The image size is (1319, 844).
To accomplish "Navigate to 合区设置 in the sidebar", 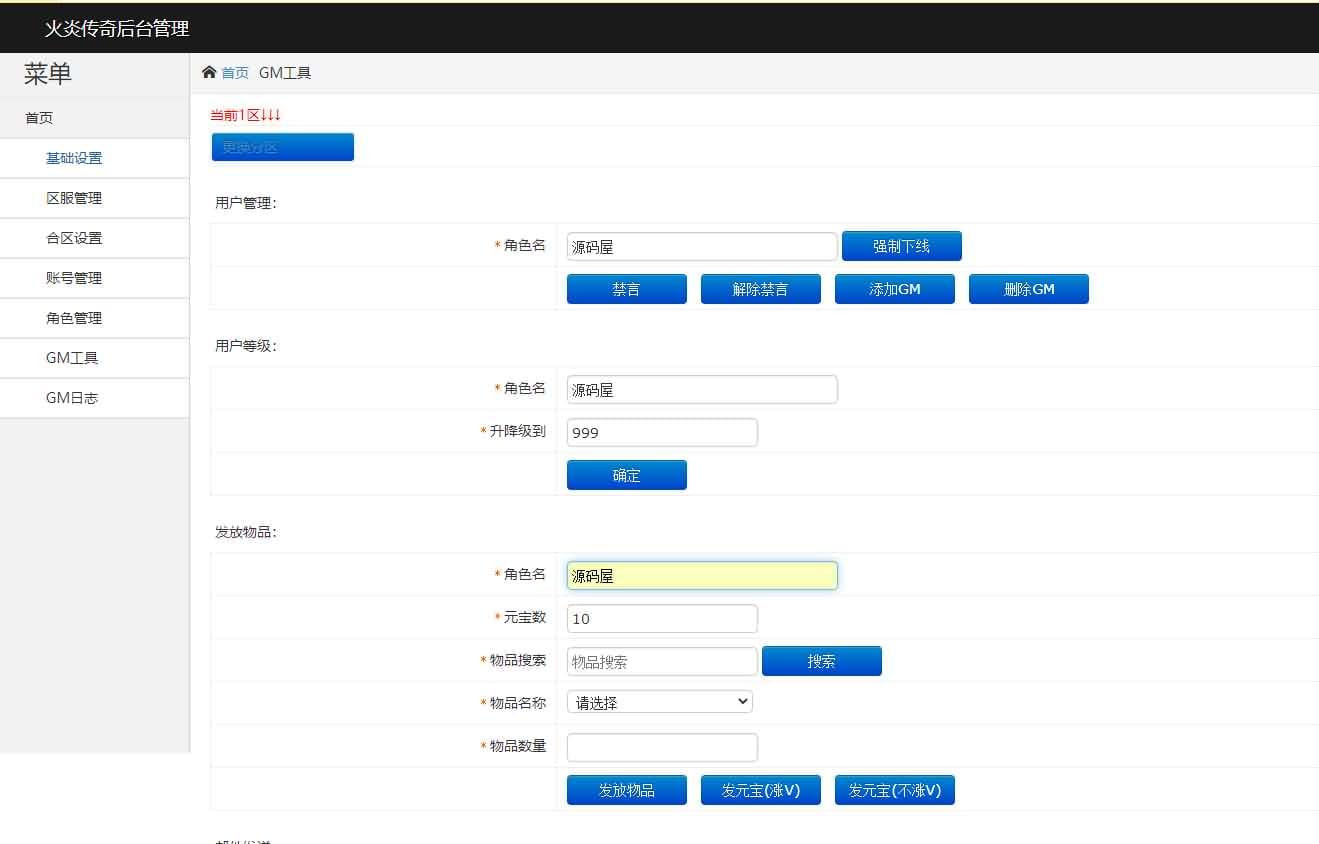I will pos(72,238).
